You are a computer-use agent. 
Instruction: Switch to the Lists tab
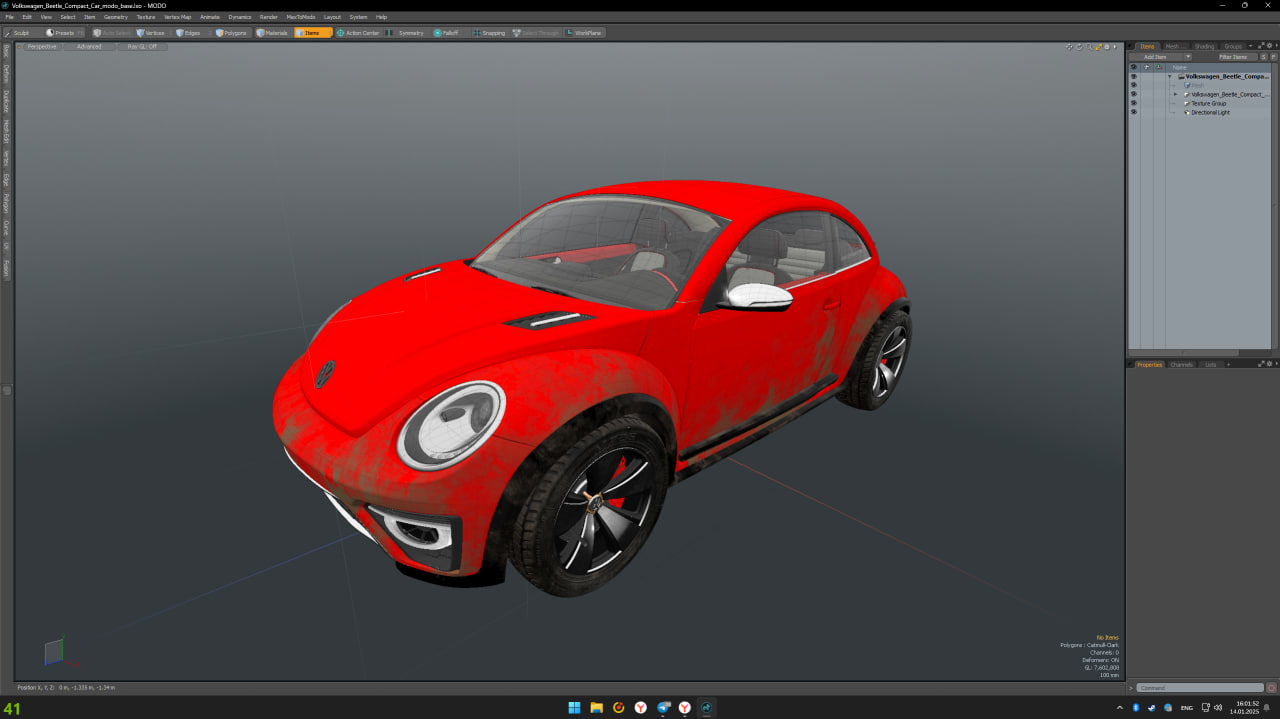pyautogui.click(x=1210, y=364)
